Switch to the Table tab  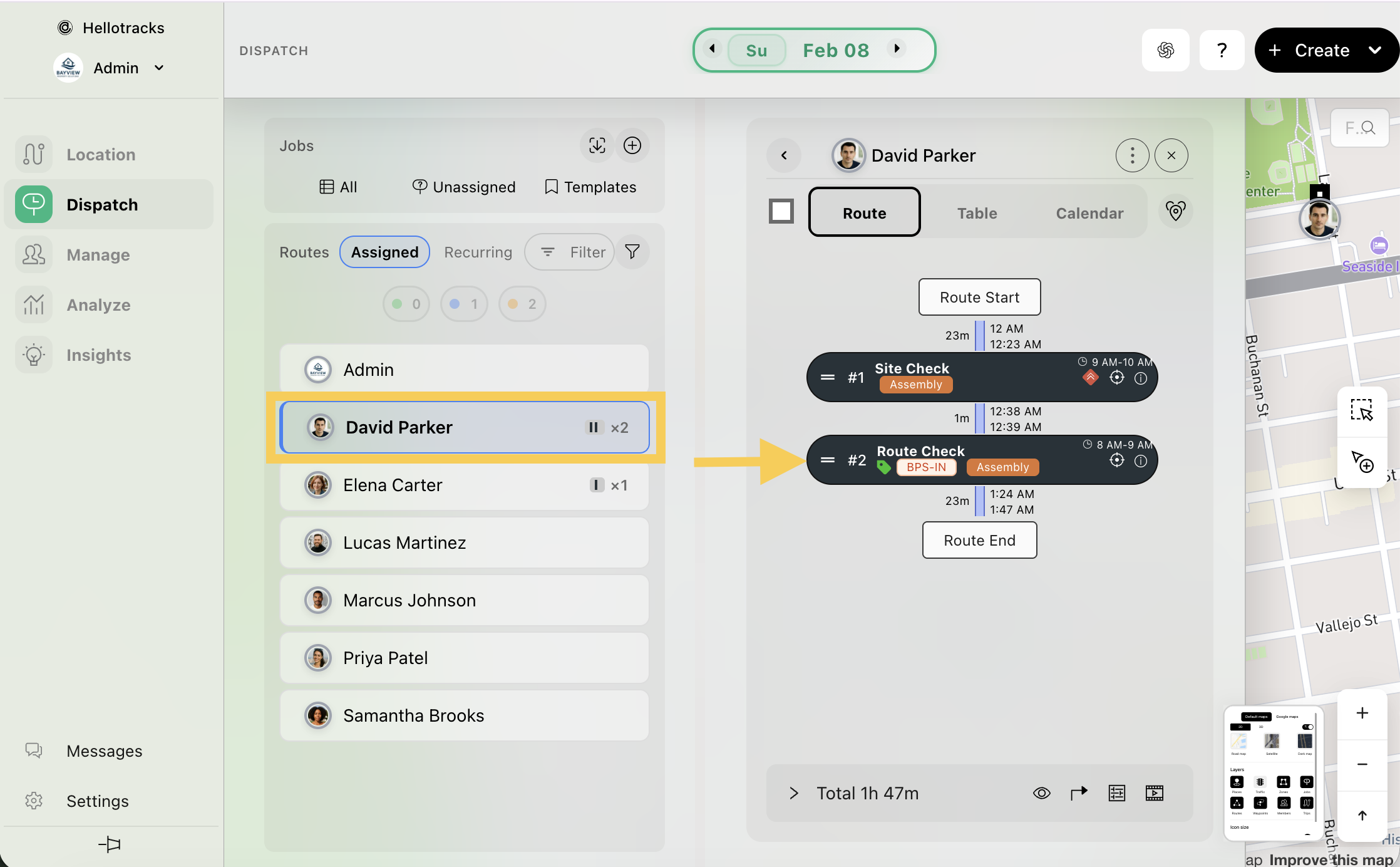977,213
